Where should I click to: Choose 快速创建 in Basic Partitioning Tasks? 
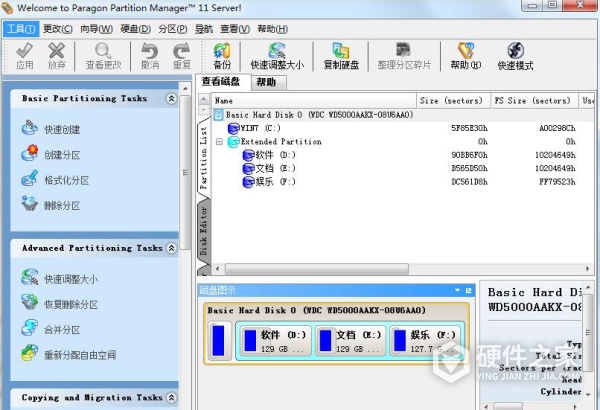[51, 129]
